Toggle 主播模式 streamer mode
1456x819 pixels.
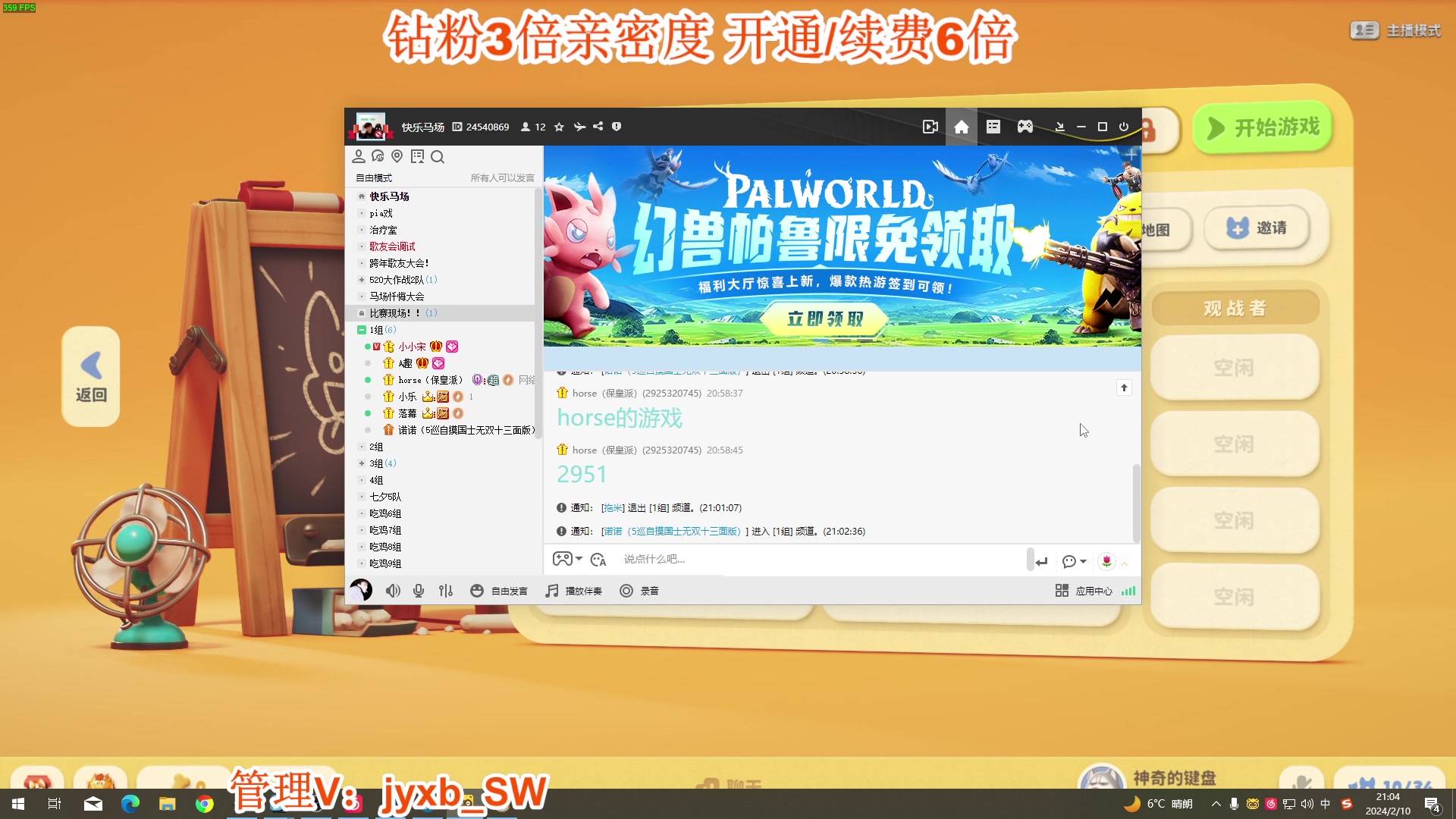(1396, 30)
